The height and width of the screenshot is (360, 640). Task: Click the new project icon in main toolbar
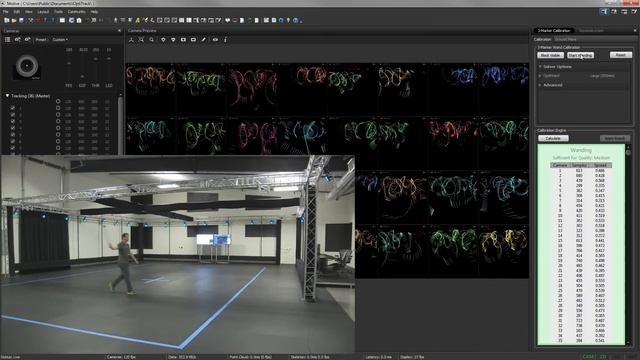7,20
